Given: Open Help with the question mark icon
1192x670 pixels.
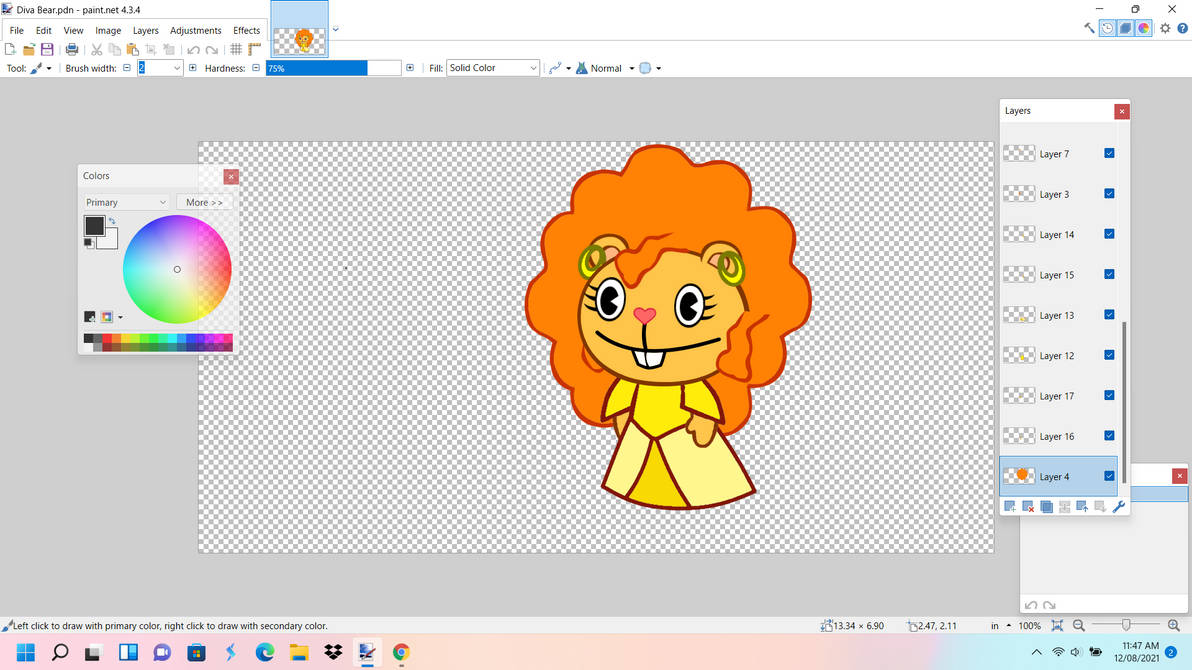Looking at the screenshot, I should click(1182, 28).
